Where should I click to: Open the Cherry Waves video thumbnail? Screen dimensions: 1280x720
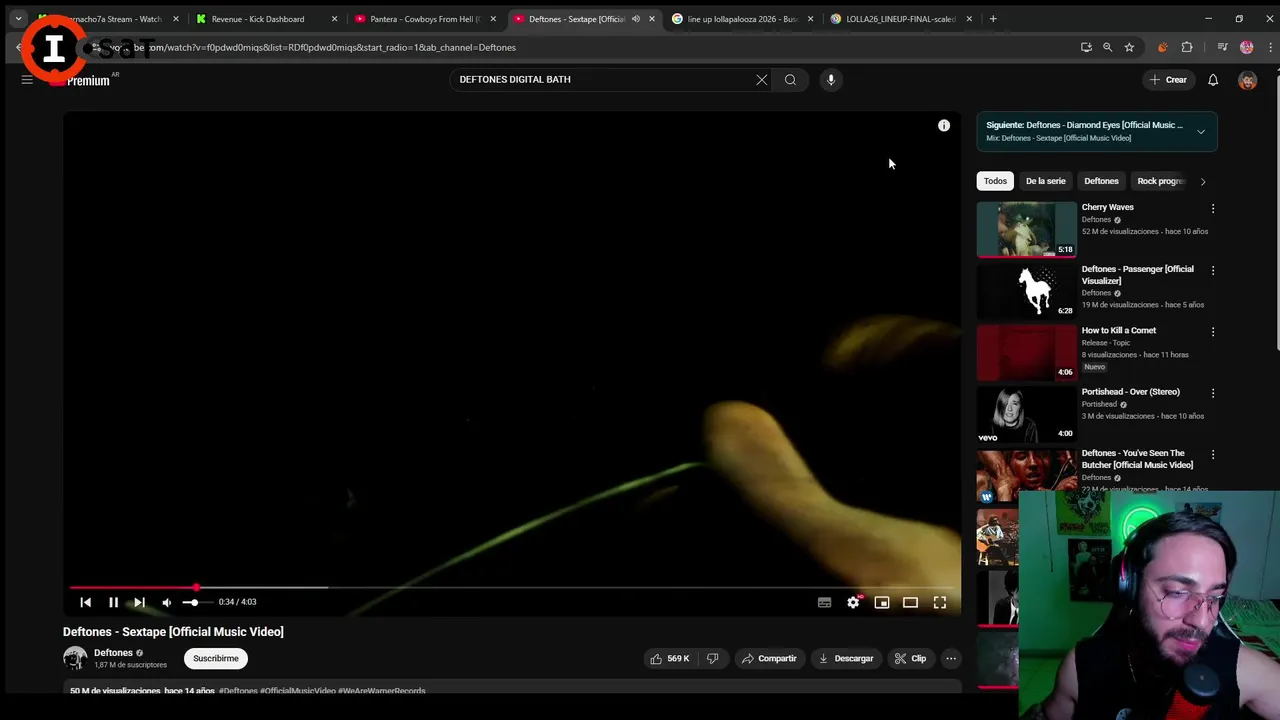point(1027,229)
